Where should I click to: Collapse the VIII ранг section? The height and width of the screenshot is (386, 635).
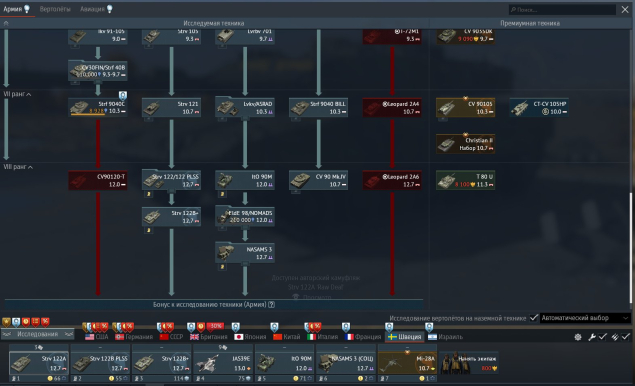click(x=18, y=167)
